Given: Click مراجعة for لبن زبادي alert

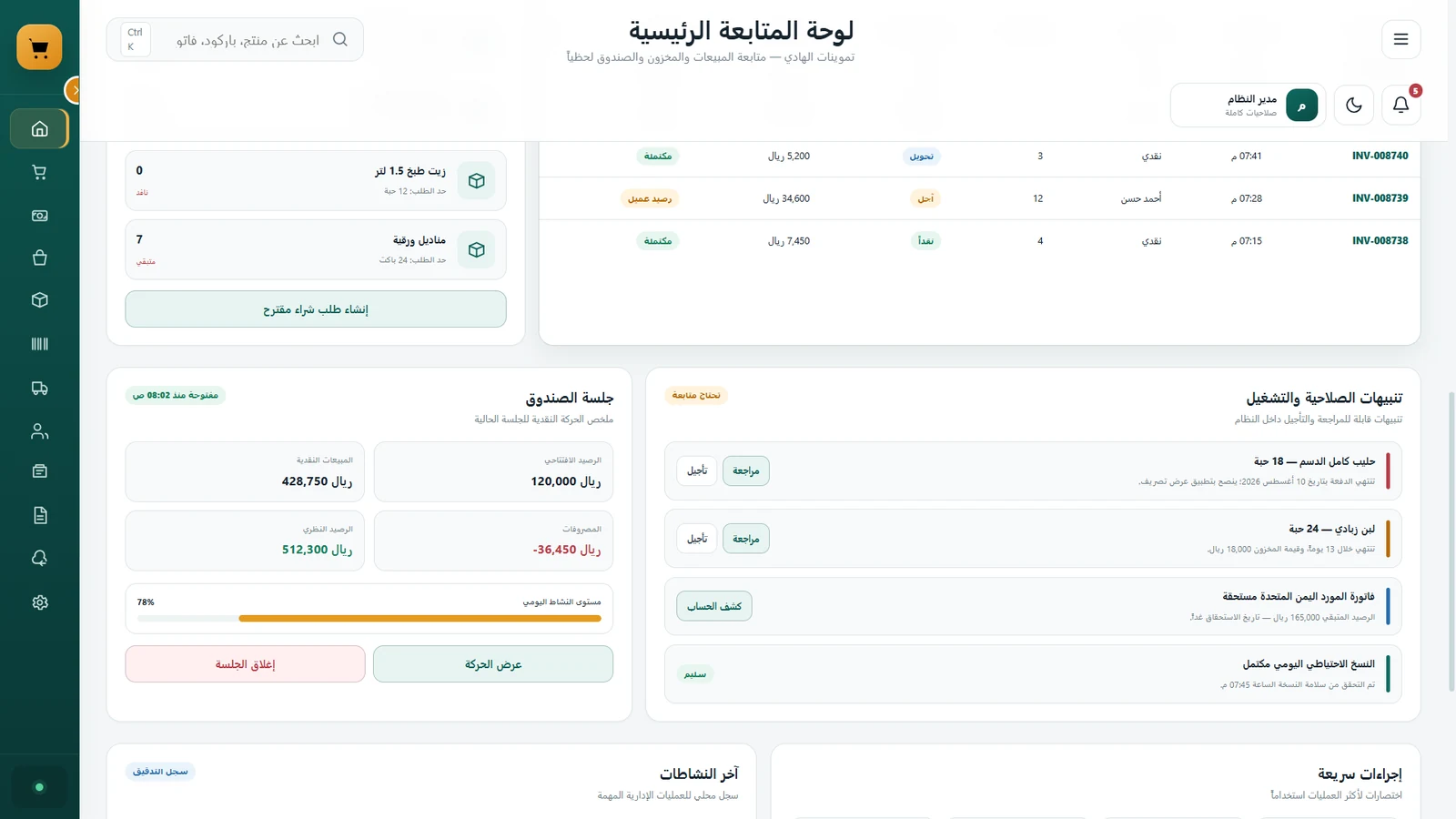Looking at the screenshot, I should pos(746,539).
